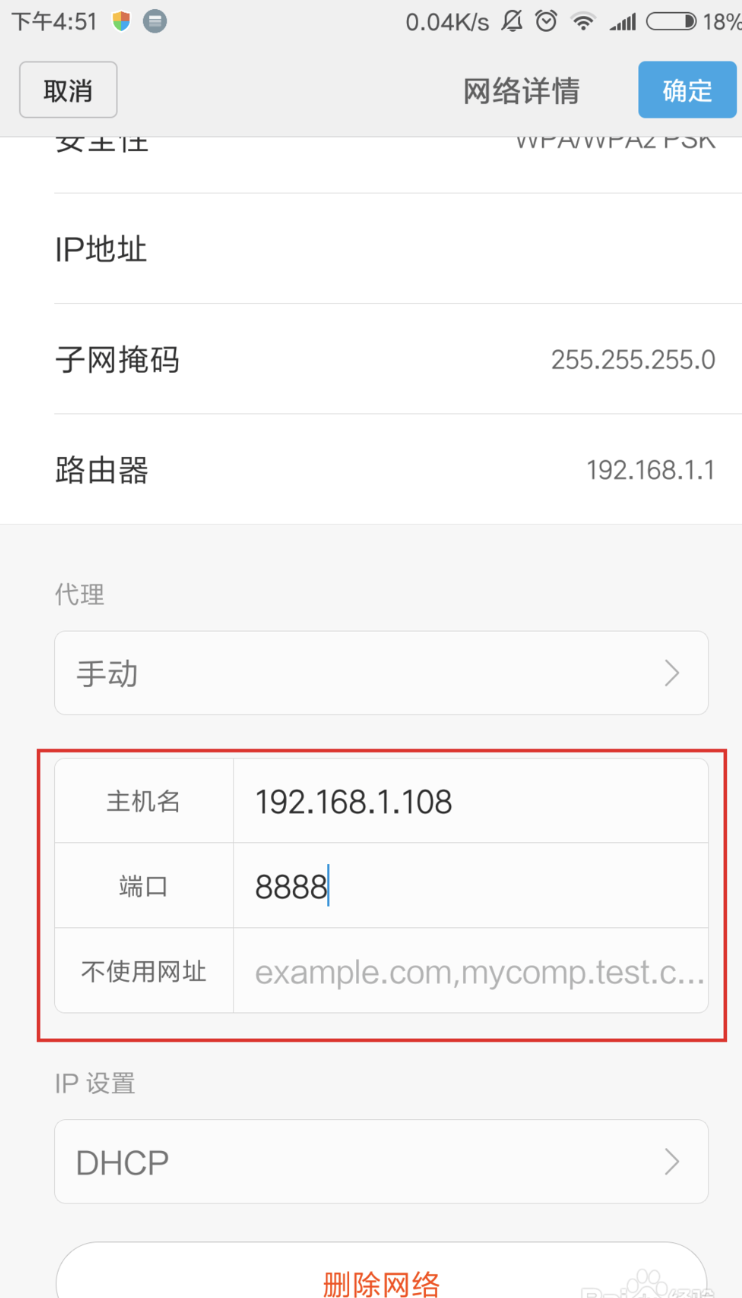Tap the shield security icon in status bar
The image size is (742, 1298).
coord(121,21)
